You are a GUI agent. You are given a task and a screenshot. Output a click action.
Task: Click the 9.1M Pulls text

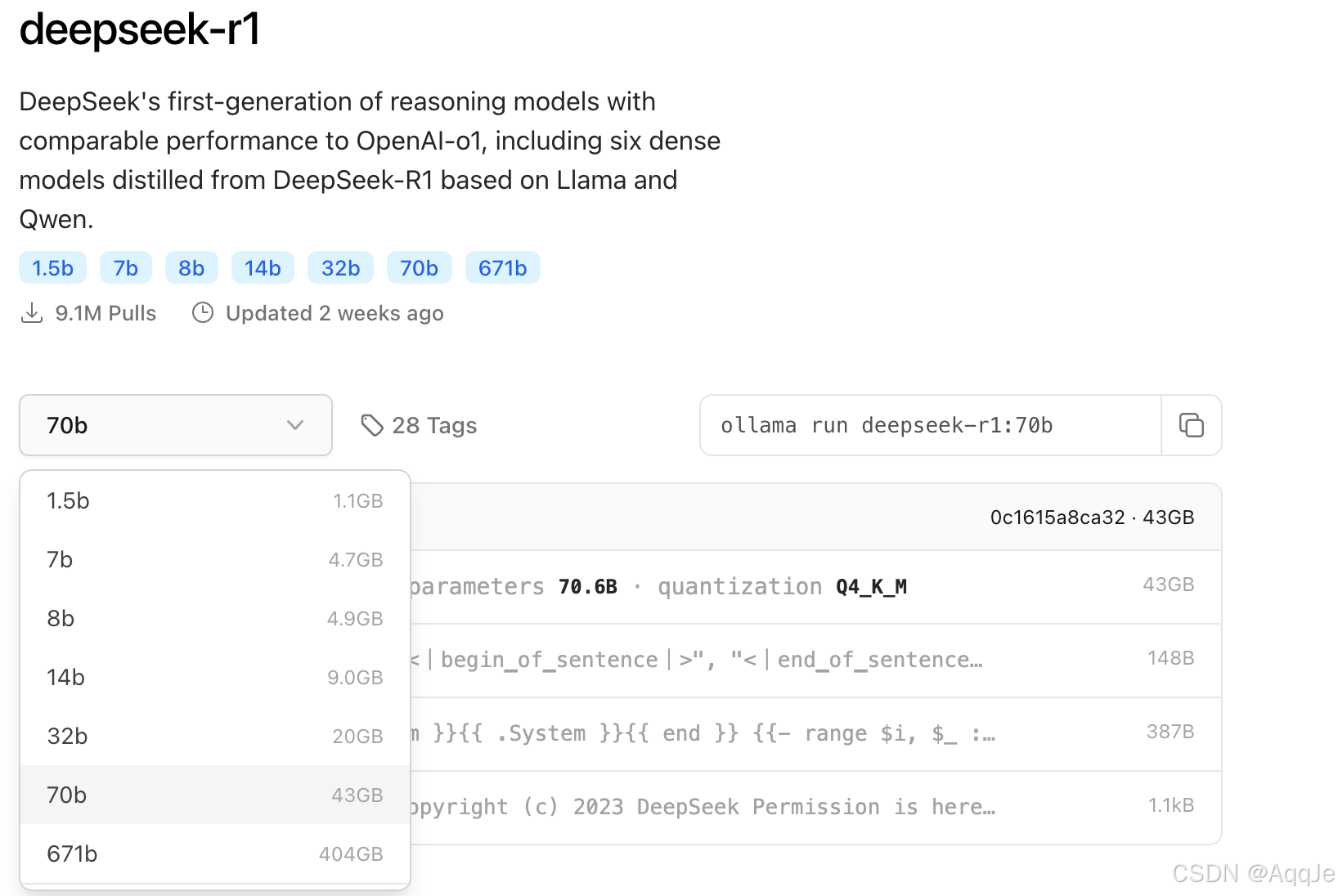(106, 313)
